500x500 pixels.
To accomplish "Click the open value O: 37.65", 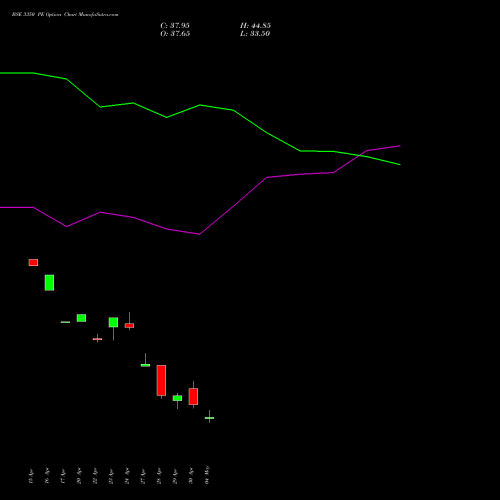I will (x=175, y=34).
